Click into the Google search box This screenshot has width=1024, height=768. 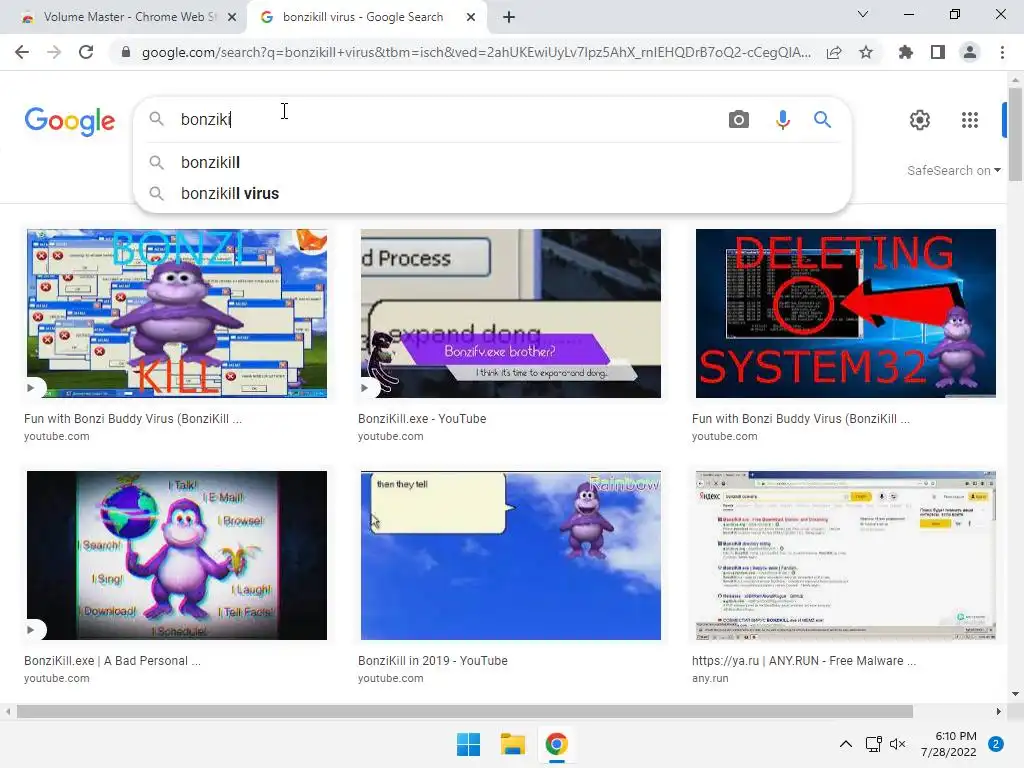tap(451, 120)
